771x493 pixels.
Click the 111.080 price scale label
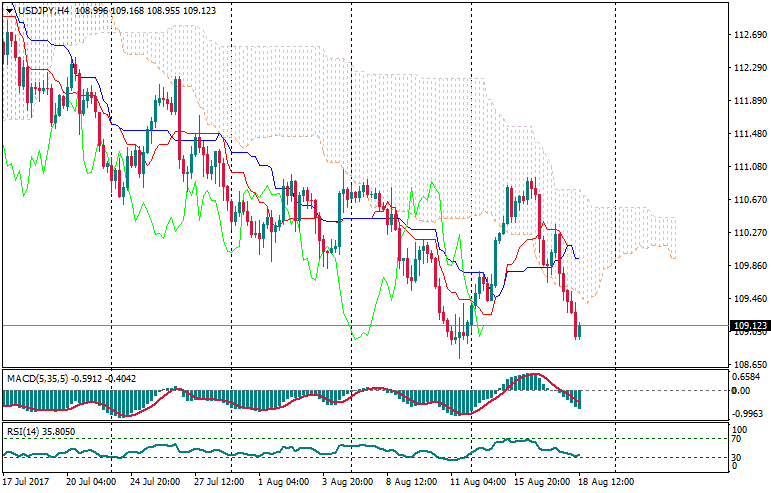coord(748,167)
